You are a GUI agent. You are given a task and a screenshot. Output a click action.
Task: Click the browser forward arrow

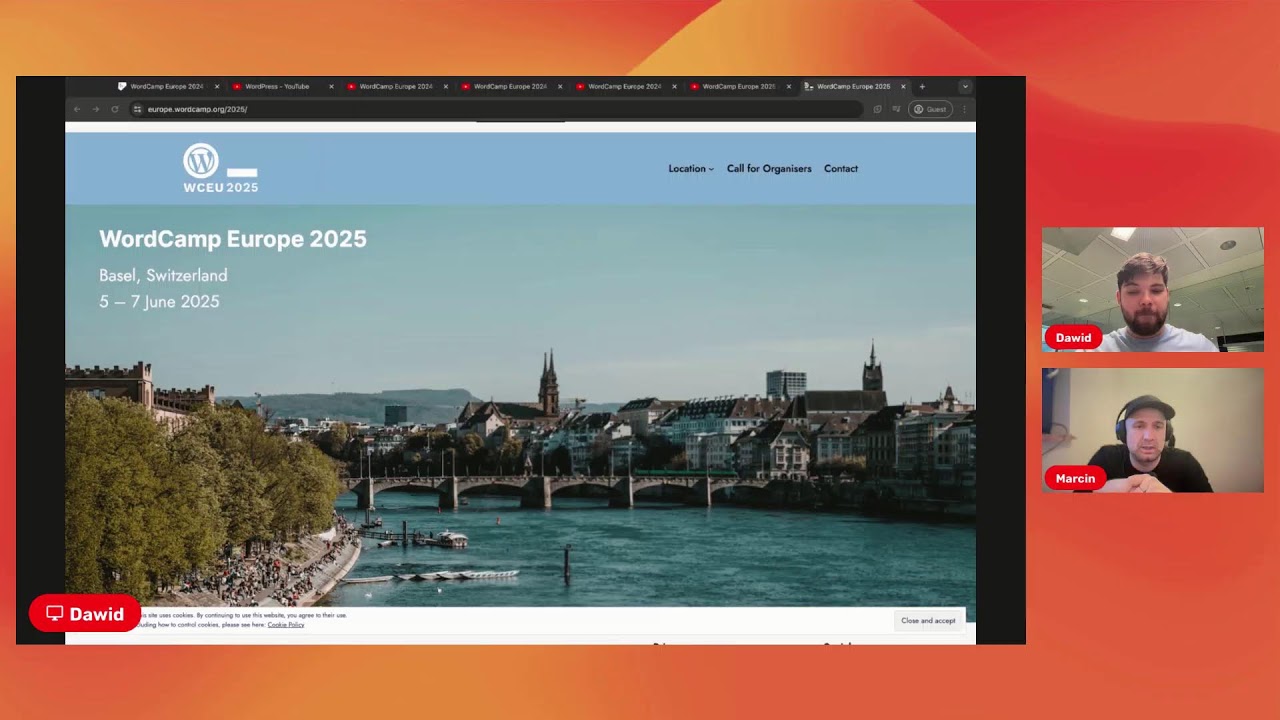96,109
